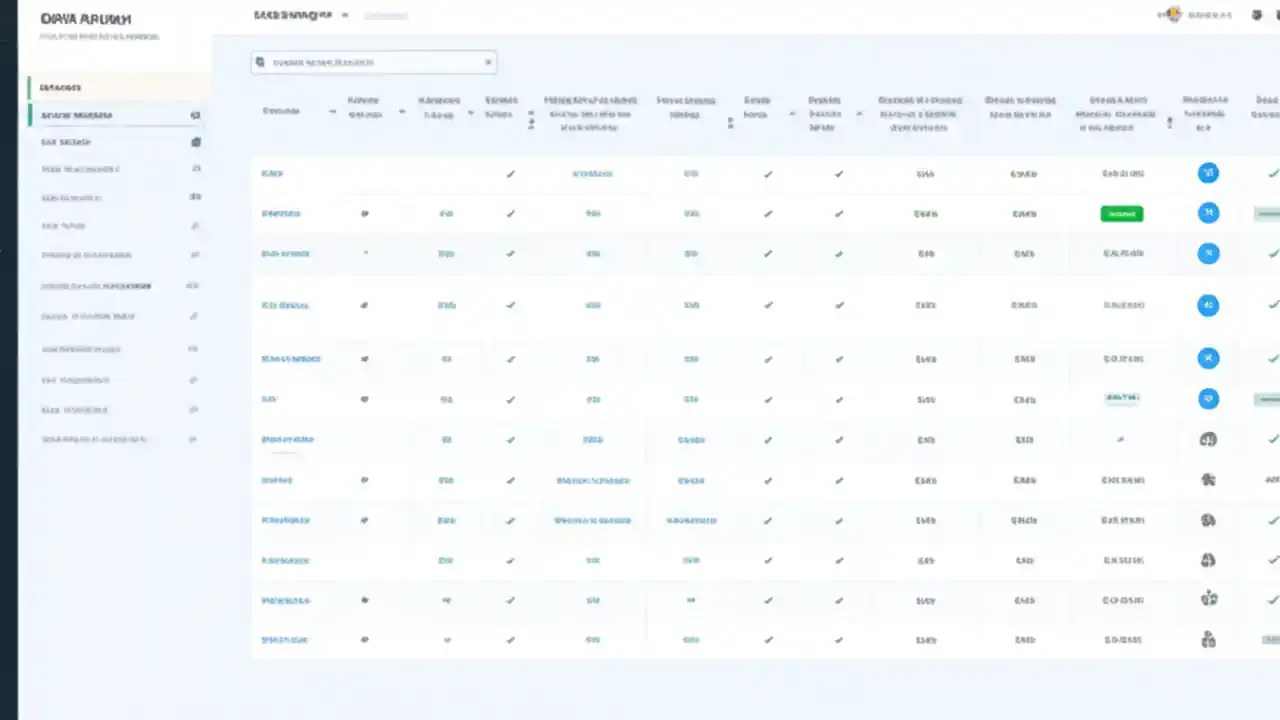Click inside the search input field above the table

373,62
